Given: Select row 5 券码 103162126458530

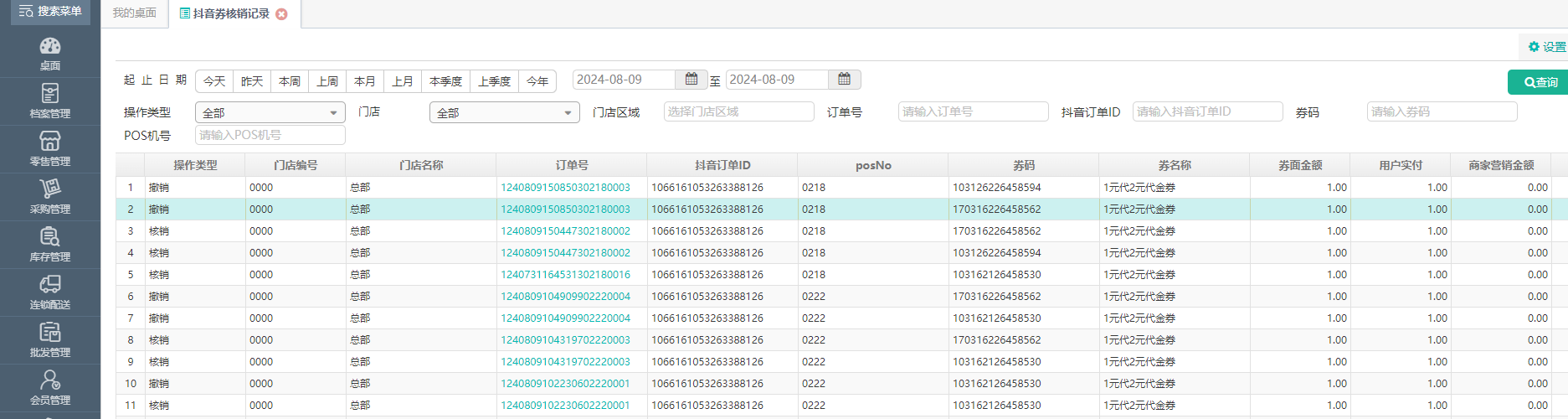Looking at the screenshot, I should 997,275.
